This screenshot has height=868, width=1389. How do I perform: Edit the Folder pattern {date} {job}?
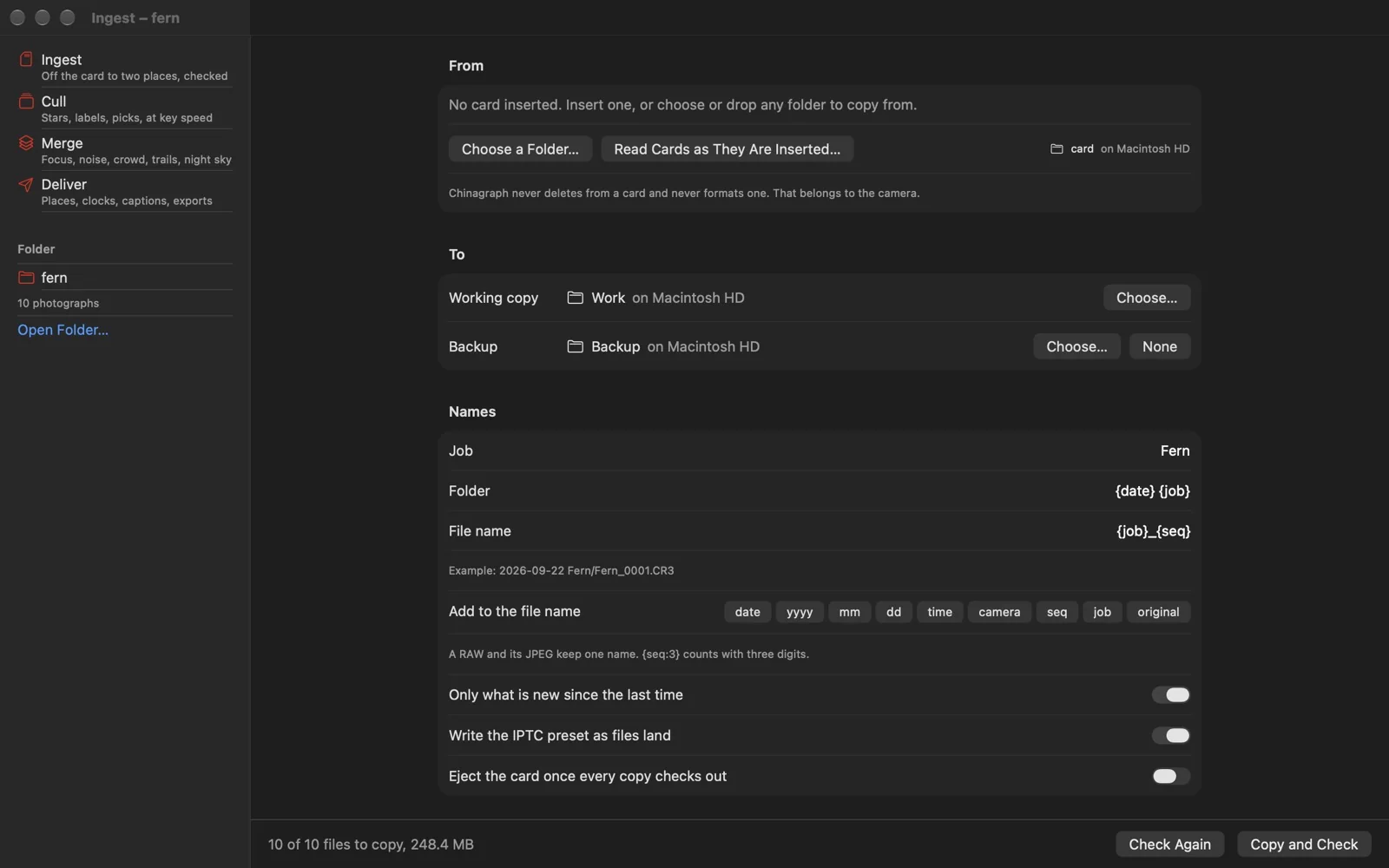coord(1152,490)
